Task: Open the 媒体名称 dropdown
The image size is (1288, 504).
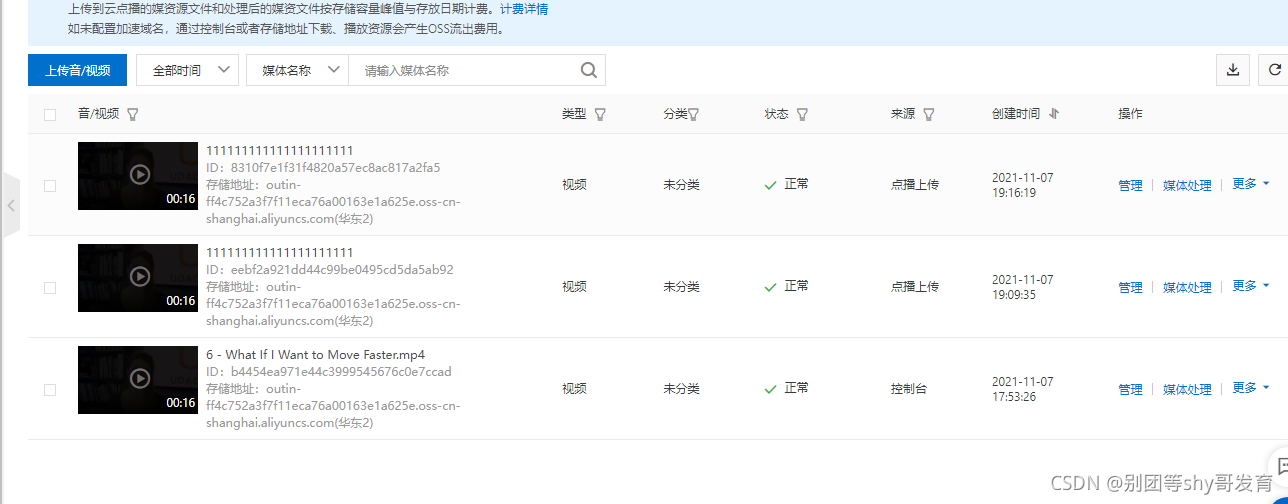Action: pyautogui.click(x=297, y=70)
